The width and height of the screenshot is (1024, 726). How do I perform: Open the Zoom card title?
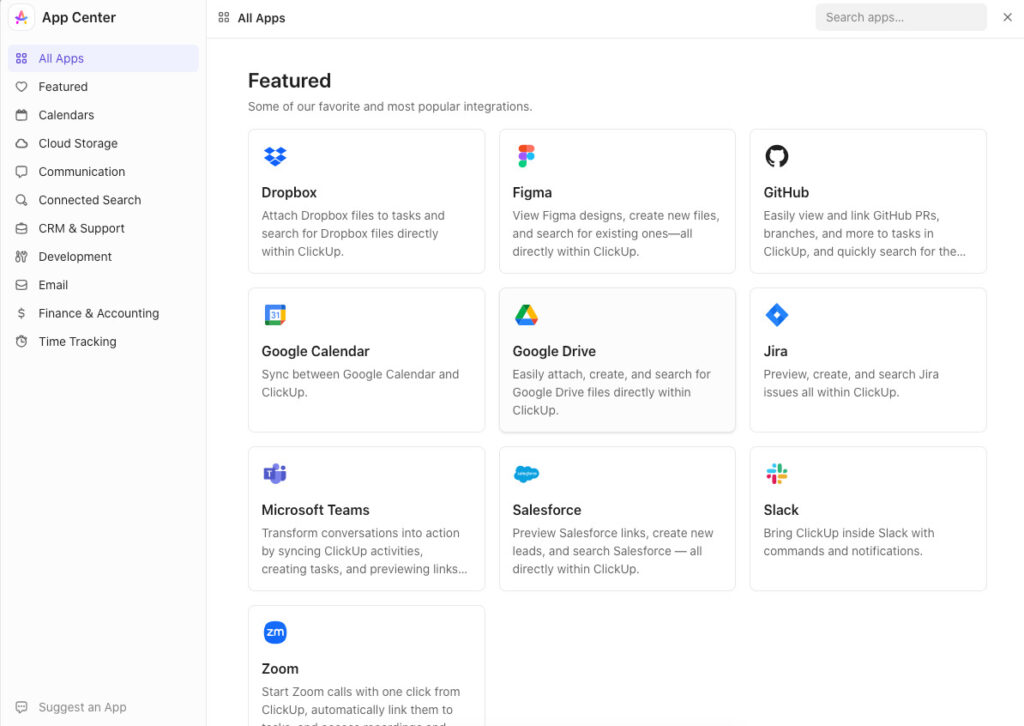280,669
